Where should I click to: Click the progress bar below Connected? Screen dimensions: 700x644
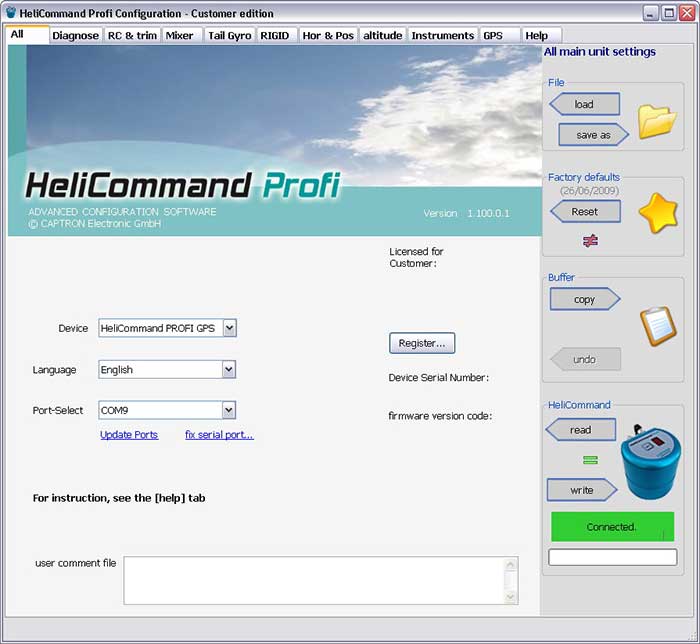(612, 557)
